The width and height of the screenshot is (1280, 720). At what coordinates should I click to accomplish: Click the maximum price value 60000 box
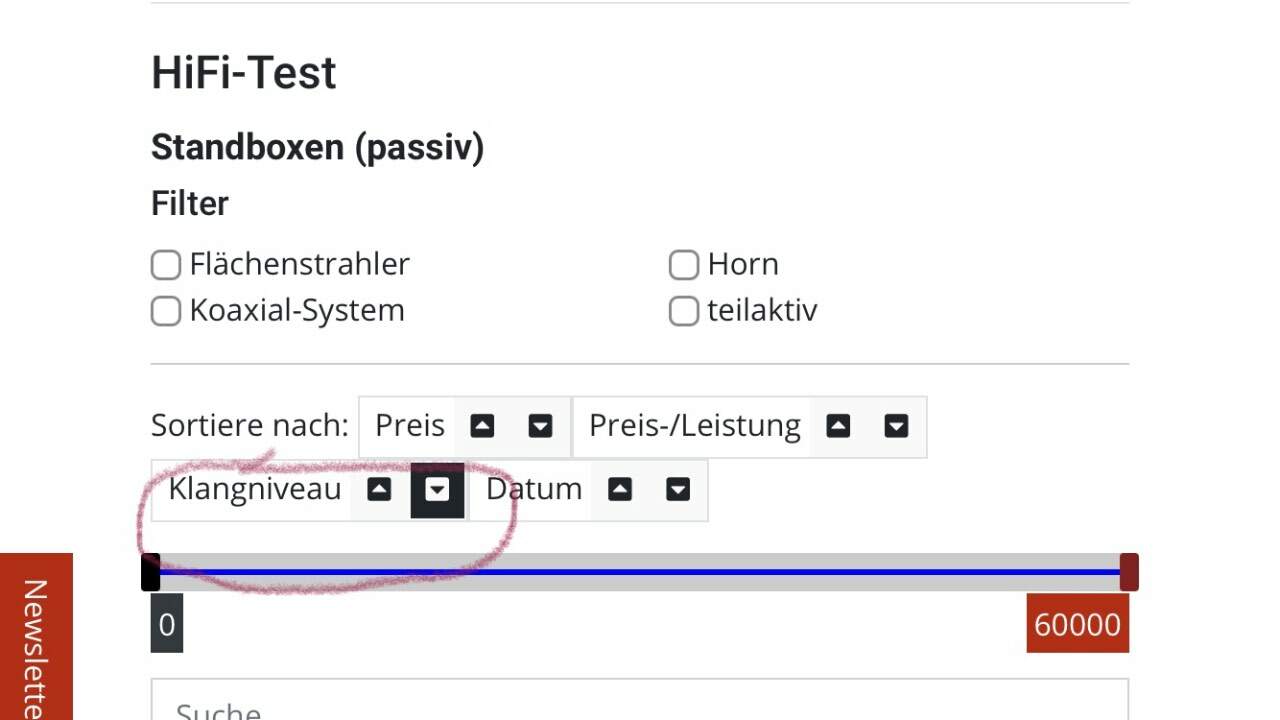1078,624
